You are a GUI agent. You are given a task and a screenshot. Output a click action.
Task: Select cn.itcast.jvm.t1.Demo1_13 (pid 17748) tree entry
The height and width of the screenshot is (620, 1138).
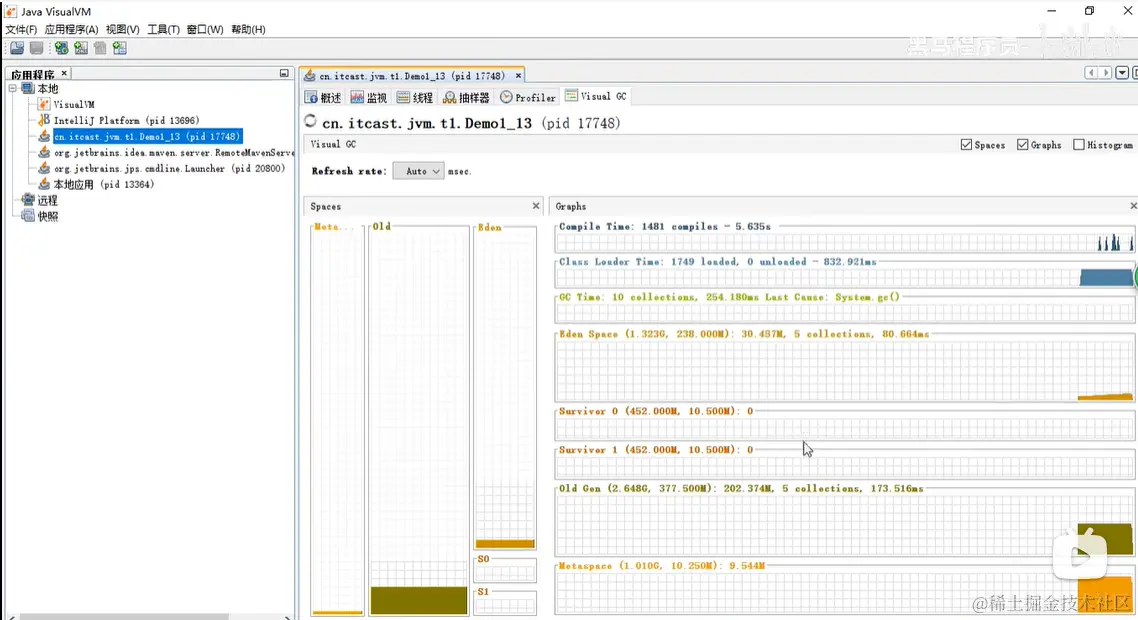point(147,136)
